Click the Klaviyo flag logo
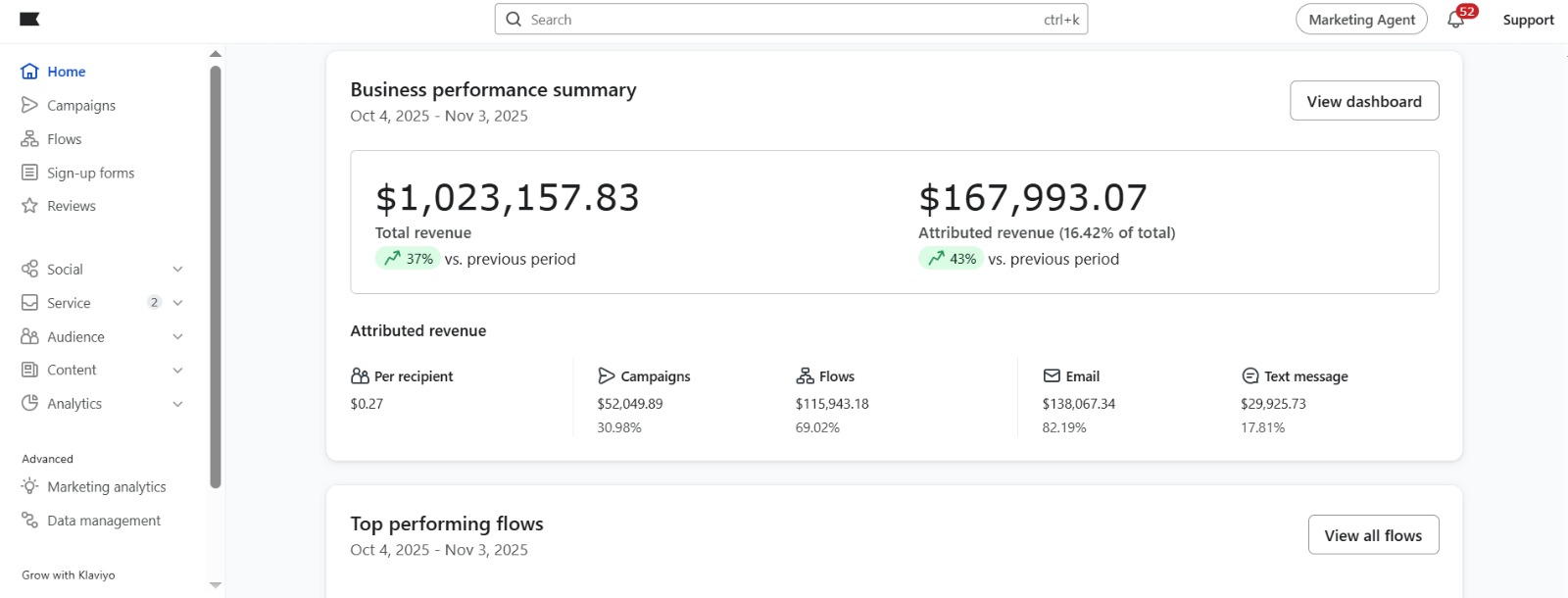This screenshot has height=598, width=1568. click(29, 20)
